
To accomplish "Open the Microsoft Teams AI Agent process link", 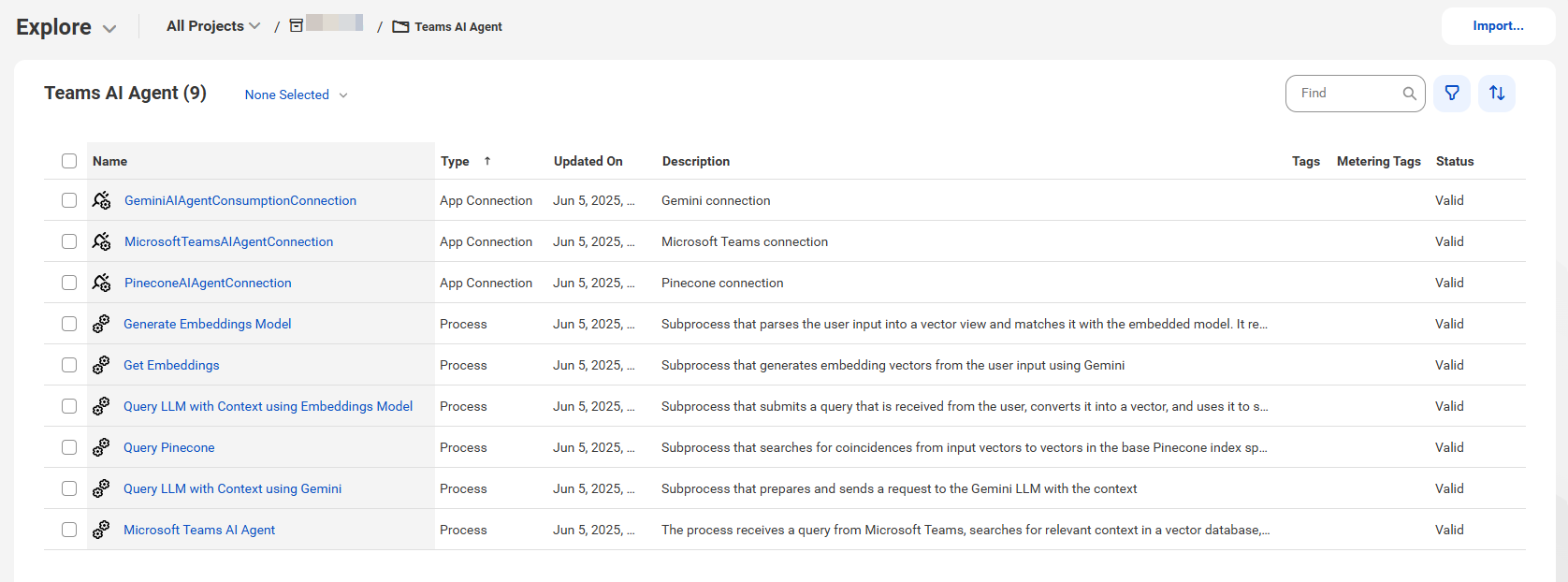I will 199,530.
